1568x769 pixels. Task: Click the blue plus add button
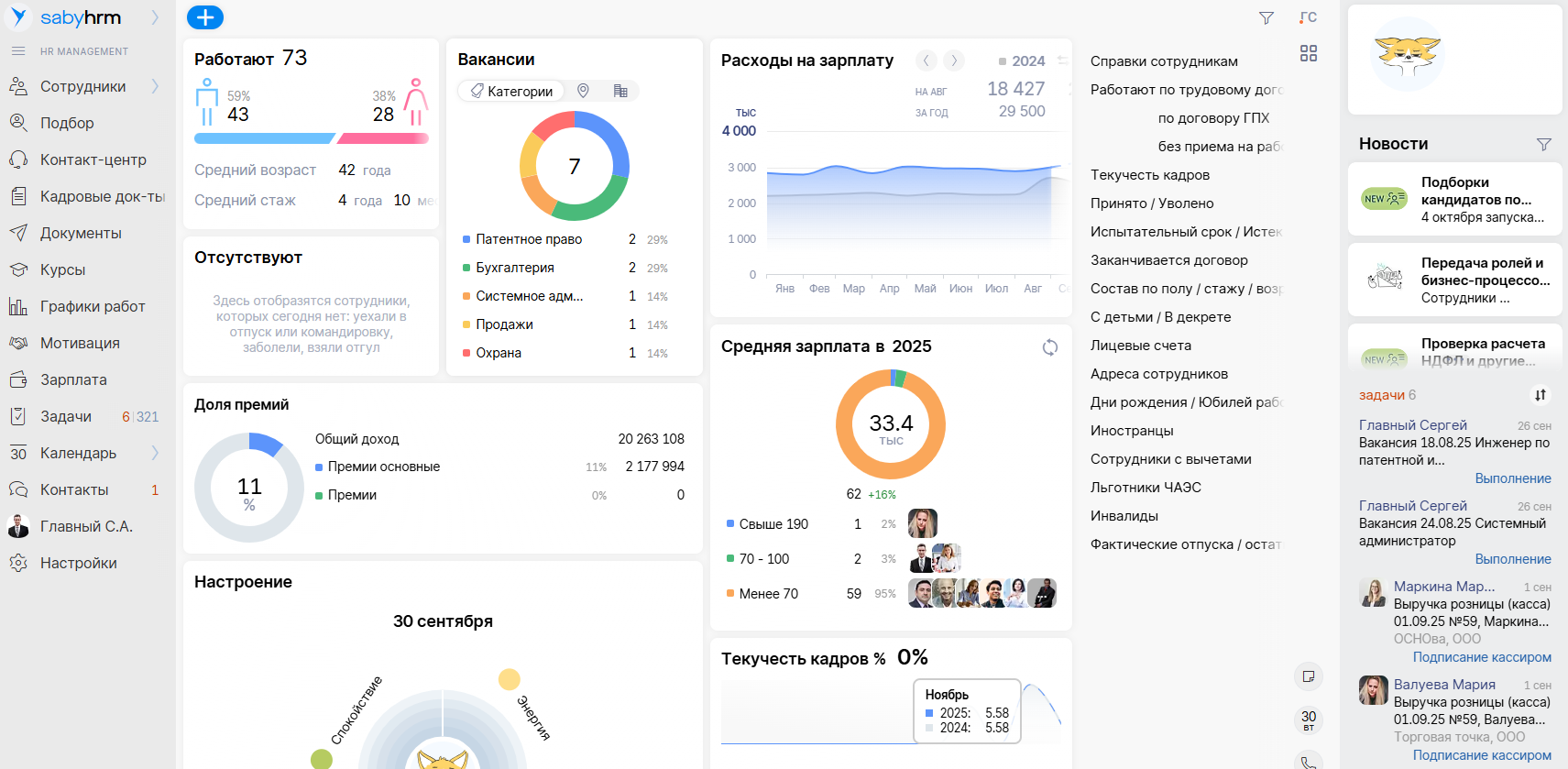tap(205, 17)
